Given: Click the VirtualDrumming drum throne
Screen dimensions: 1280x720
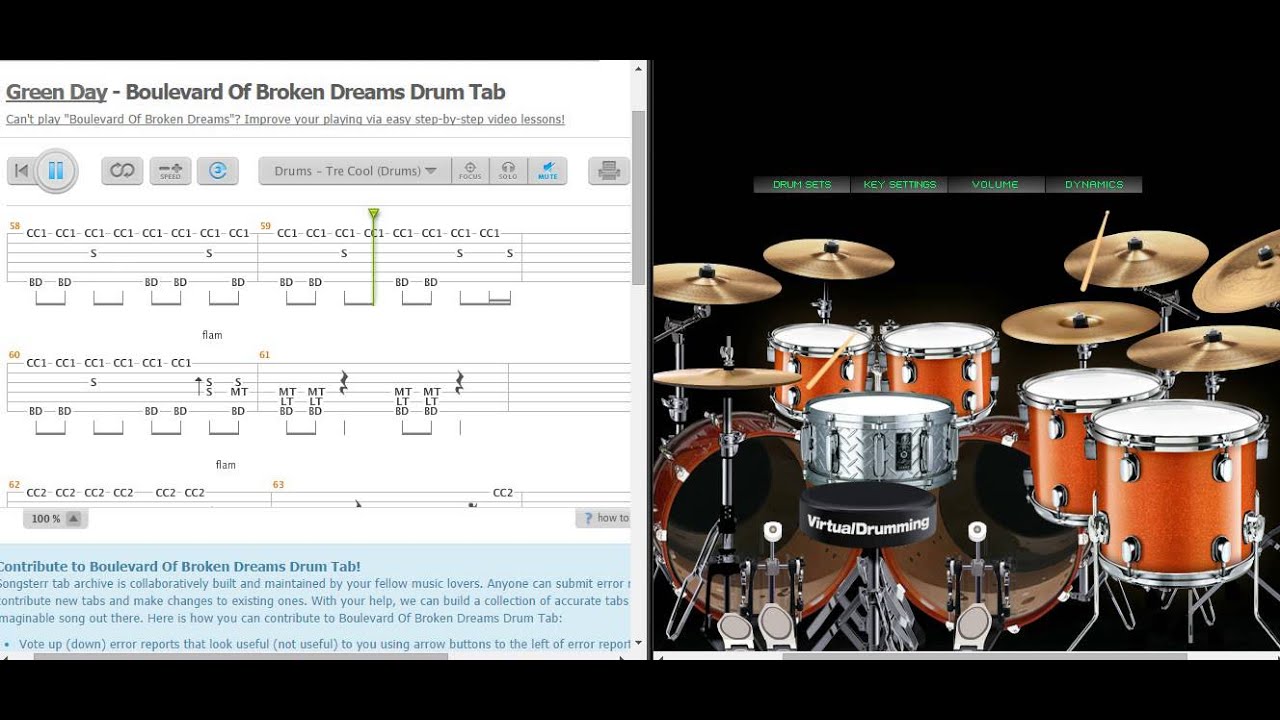Looking at the screenshot, I should (x=868, y=517).
